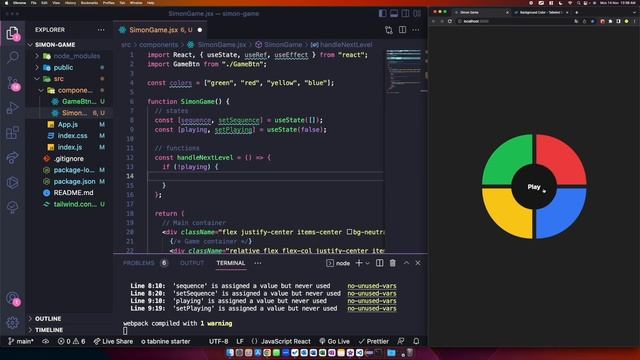Open customize layout icon
Image resolution: width=640 pixels, height=360 pixels.
[x=417, y=13]
